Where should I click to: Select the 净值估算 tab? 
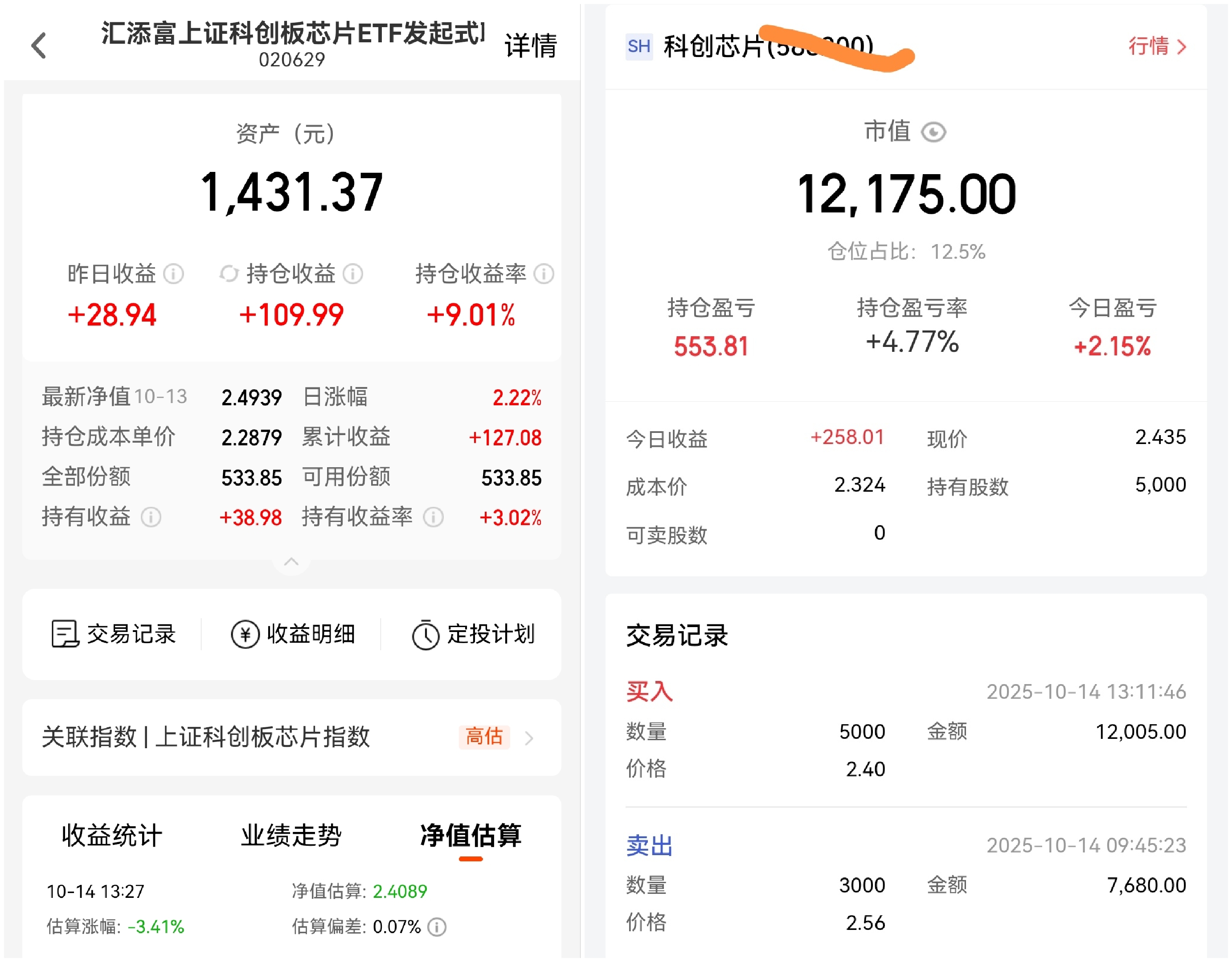(x=471, y=835)
